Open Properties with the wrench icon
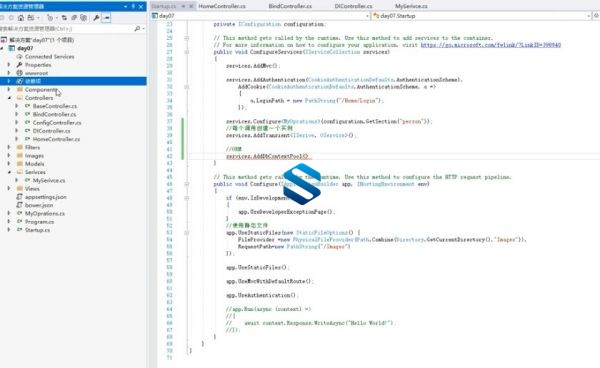The image size is (600, 368). [x=96, y=18]
